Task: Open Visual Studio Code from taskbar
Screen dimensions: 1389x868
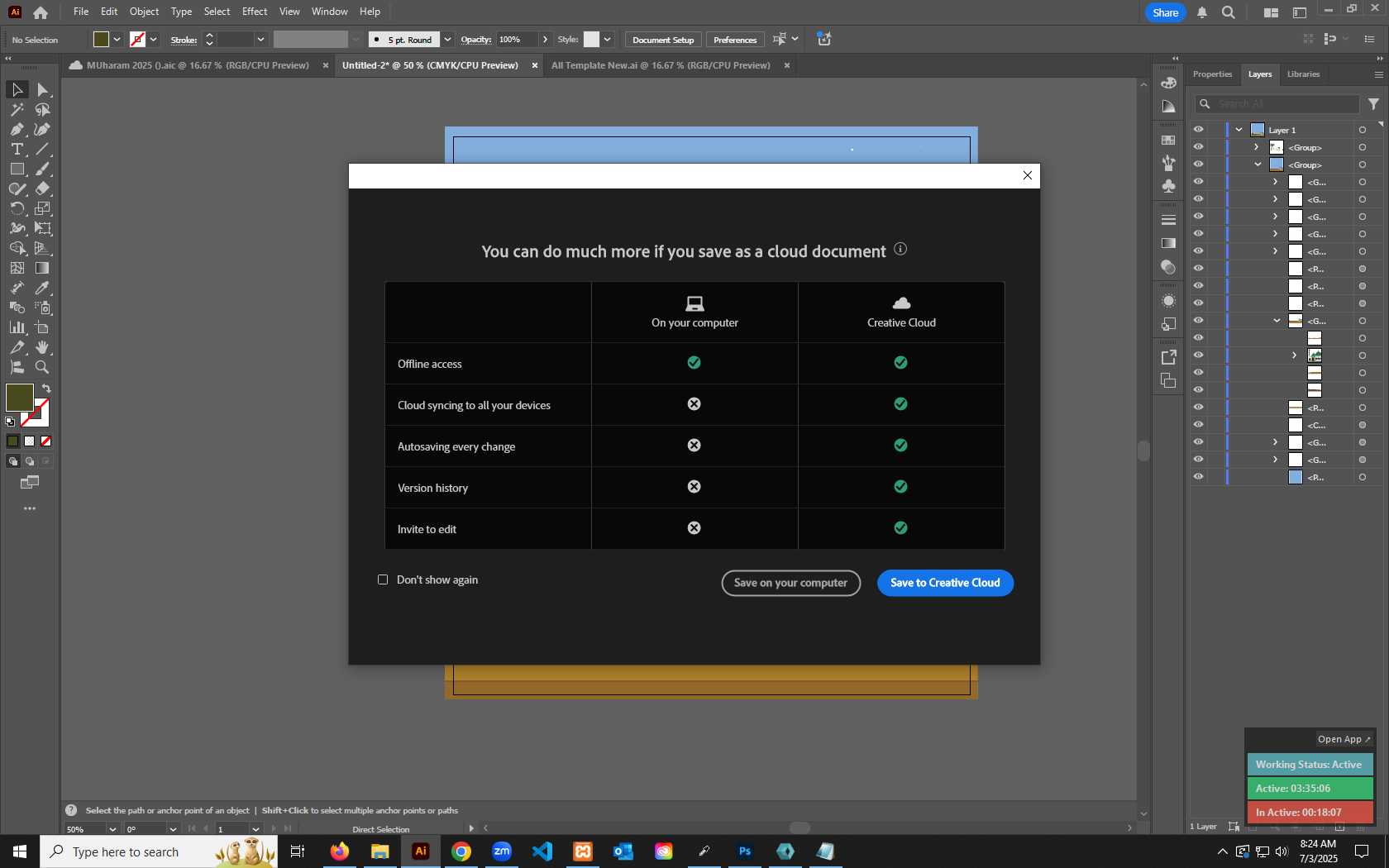Action: click(542, 851)
